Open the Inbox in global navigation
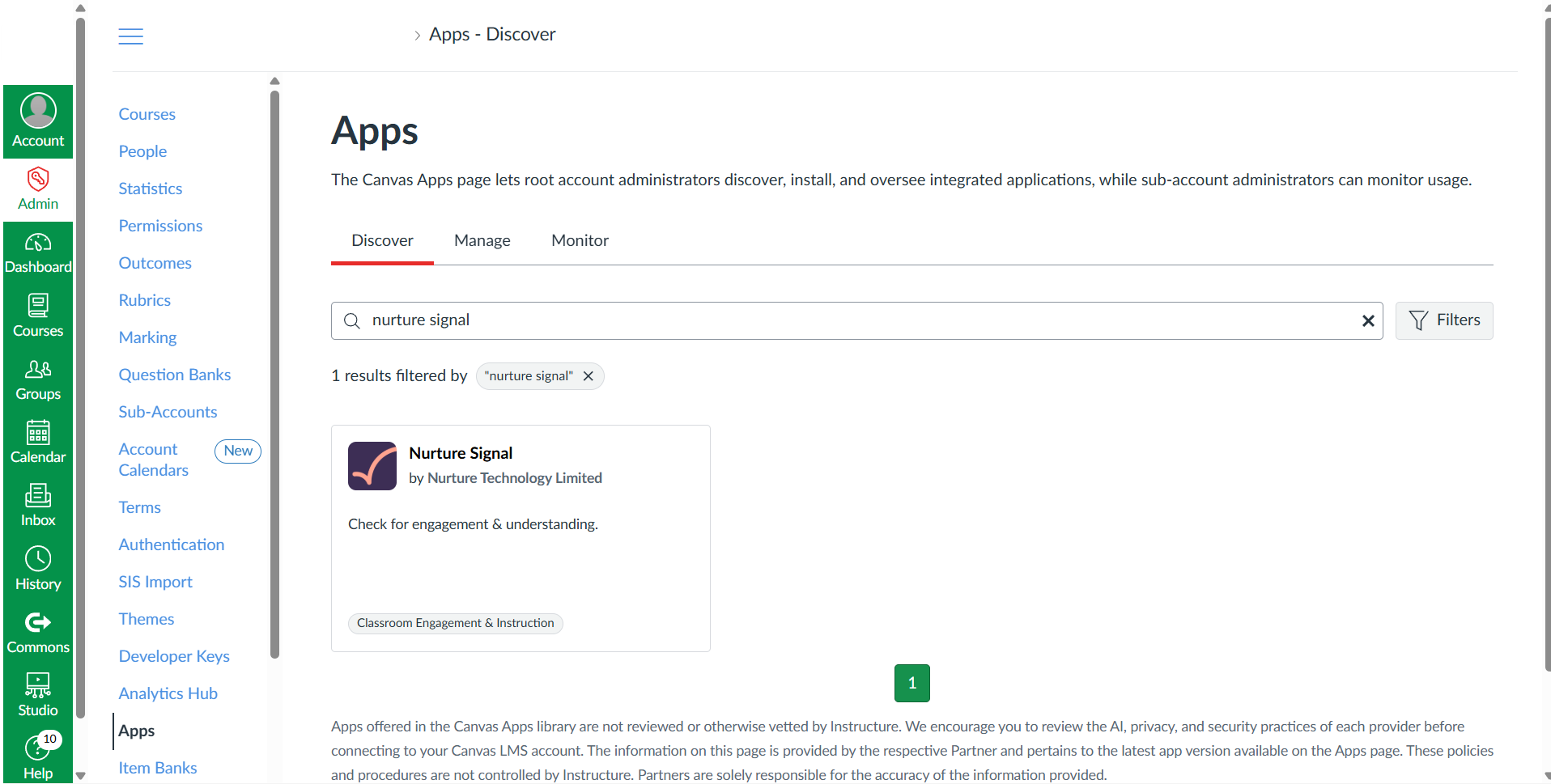Screen dimensions: 1551x784 [x=38, y=505]
